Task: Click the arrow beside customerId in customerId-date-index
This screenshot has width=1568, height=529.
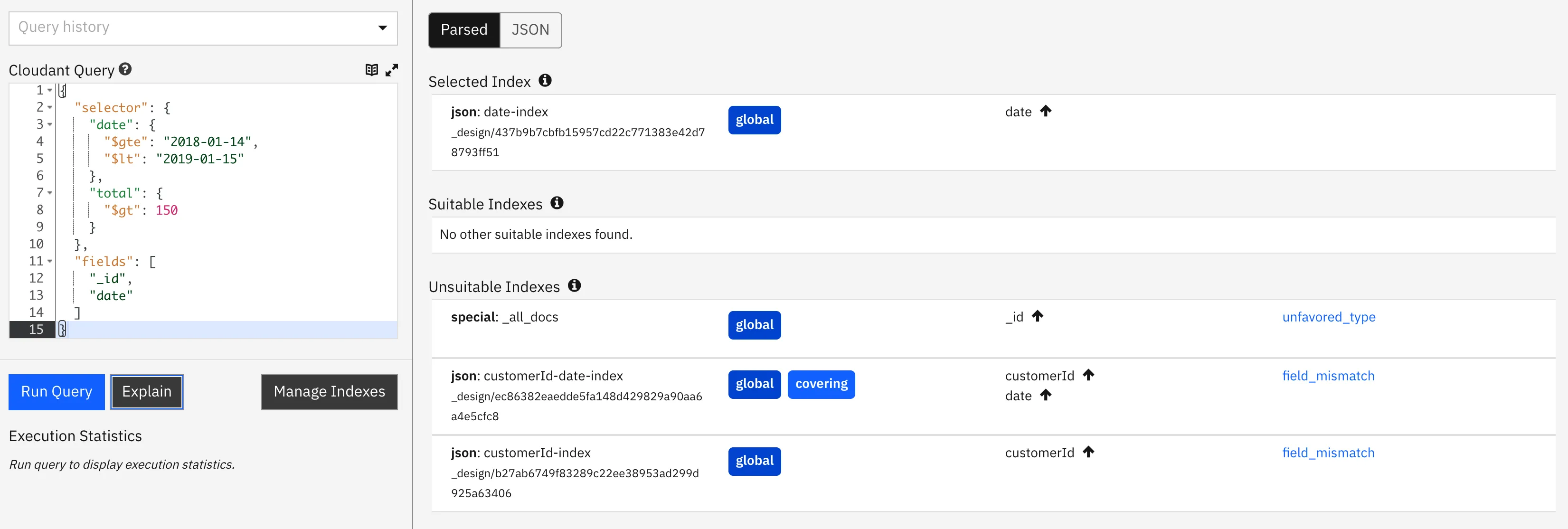Action: [1088, 375]
